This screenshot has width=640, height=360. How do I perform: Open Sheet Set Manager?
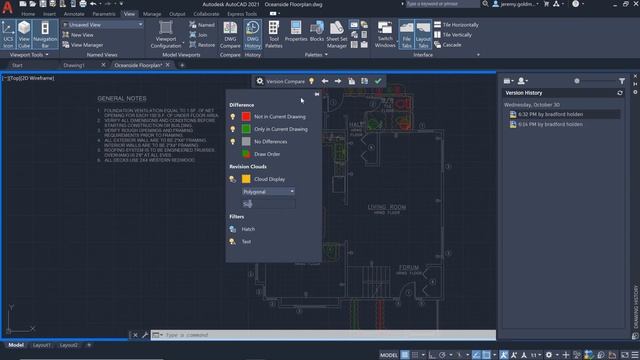337,34
